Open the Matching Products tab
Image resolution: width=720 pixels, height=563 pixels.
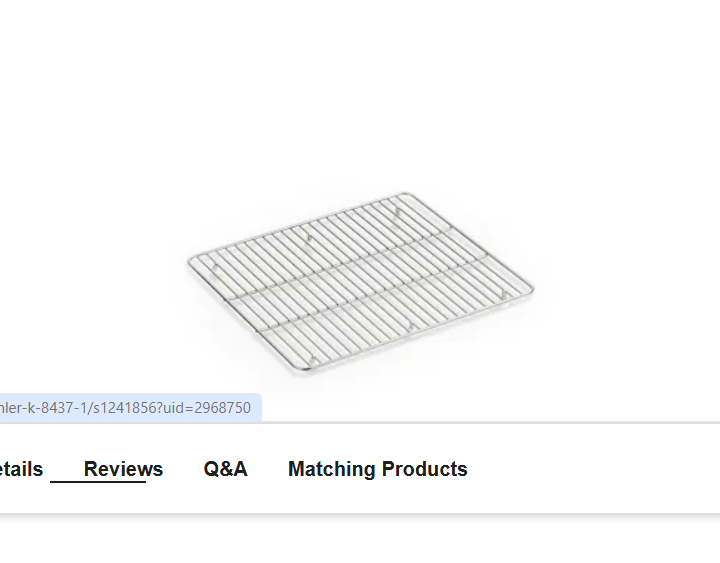click(377, 469)
